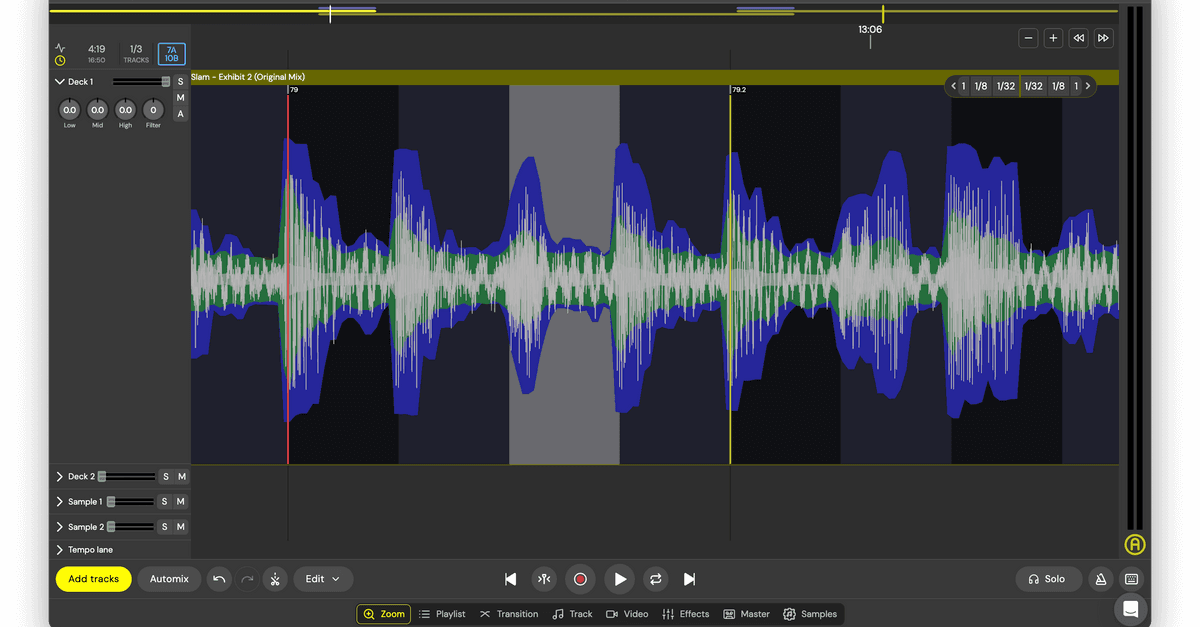The image size is (1200, 627).
Task: Collapse the Deck 1 panel
Action: pyautogui.click(x=60, y=82)
